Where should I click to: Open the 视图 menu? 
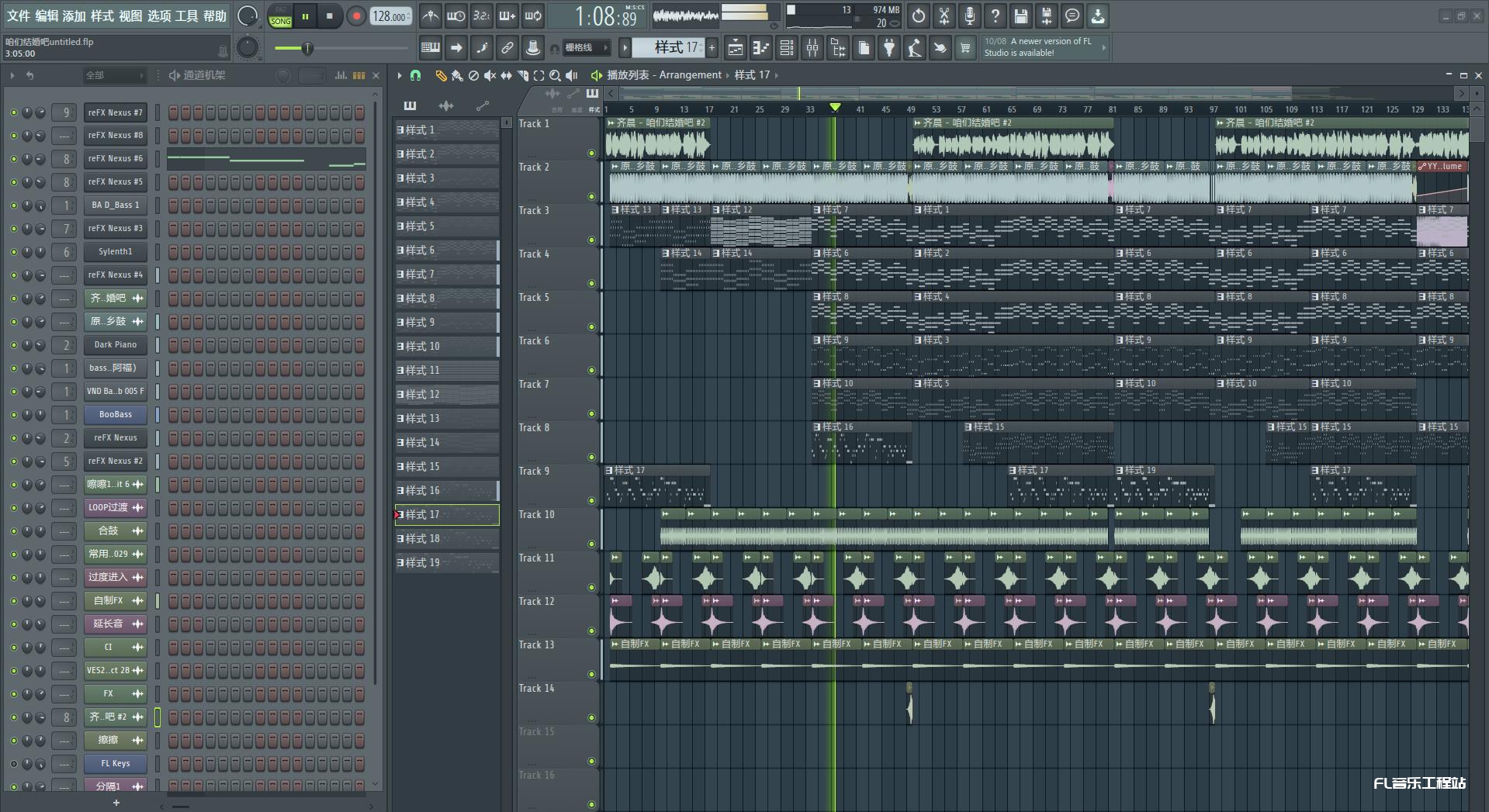point(130,16)
